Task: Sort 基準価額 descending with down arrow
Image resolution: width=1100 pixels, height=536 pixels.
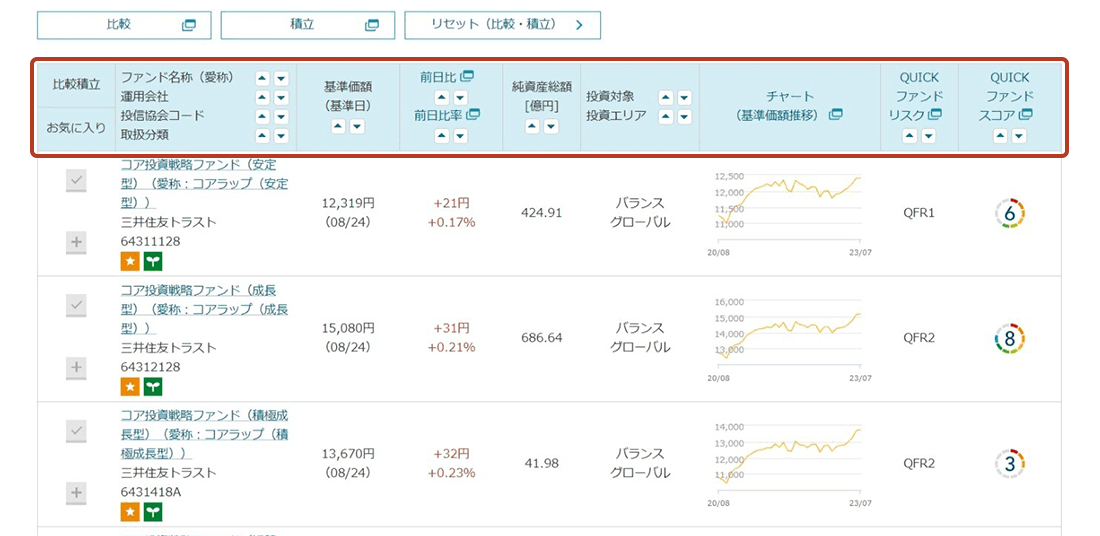Action: [357, 127]
